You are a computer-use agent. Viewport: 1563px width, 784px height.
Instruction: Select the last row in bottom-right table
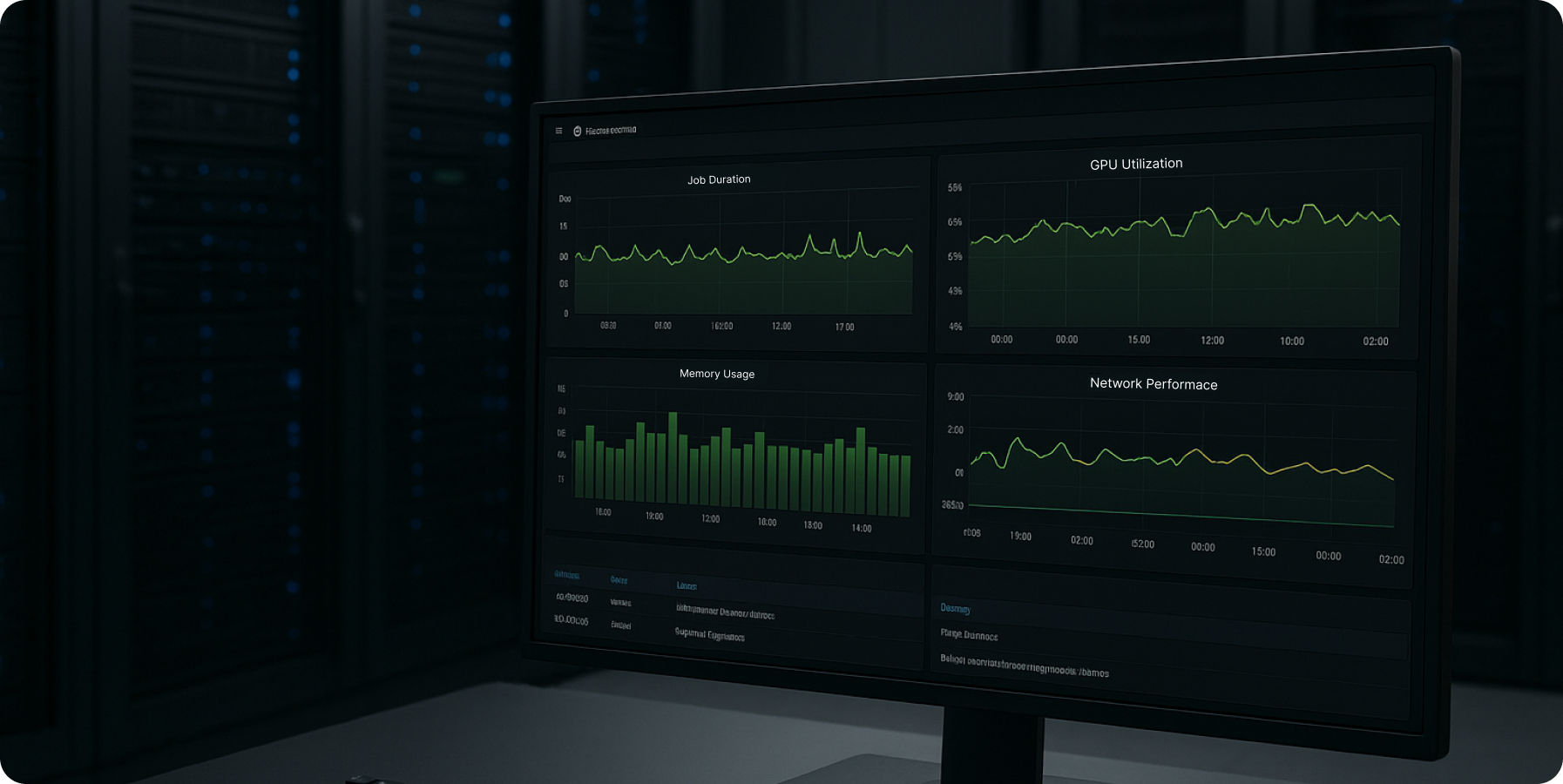(1025, 666)
